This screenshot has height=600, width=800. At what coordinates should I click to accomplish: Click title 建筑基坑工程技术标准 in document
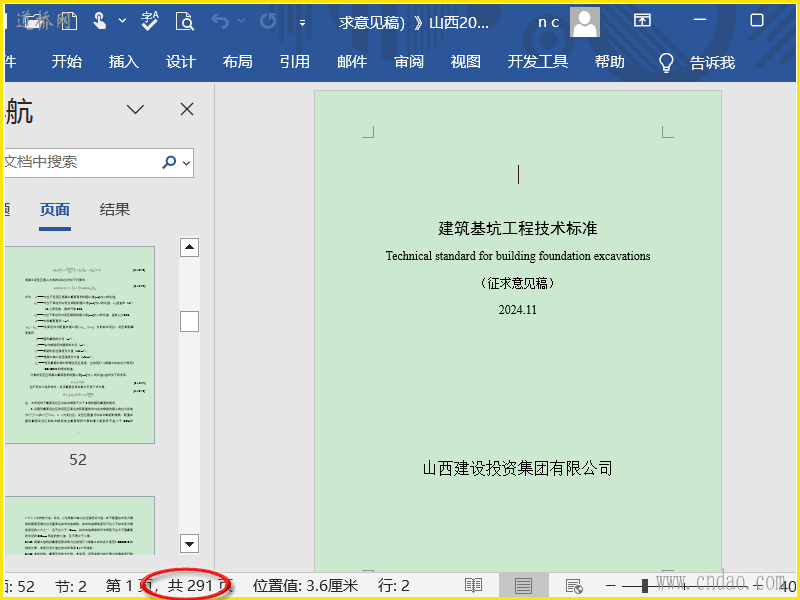[x=517, y=228]
